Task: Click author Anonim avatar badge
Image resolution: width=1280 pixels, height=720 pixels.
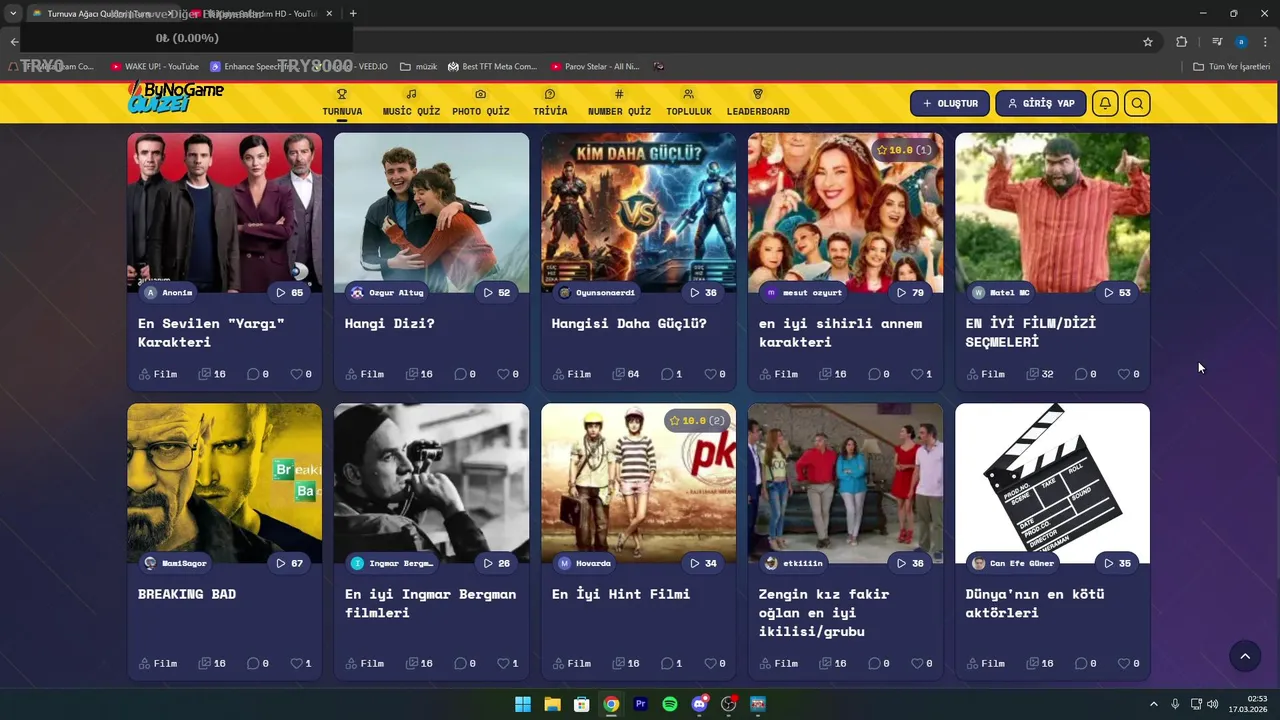Action: coord(168,293)
